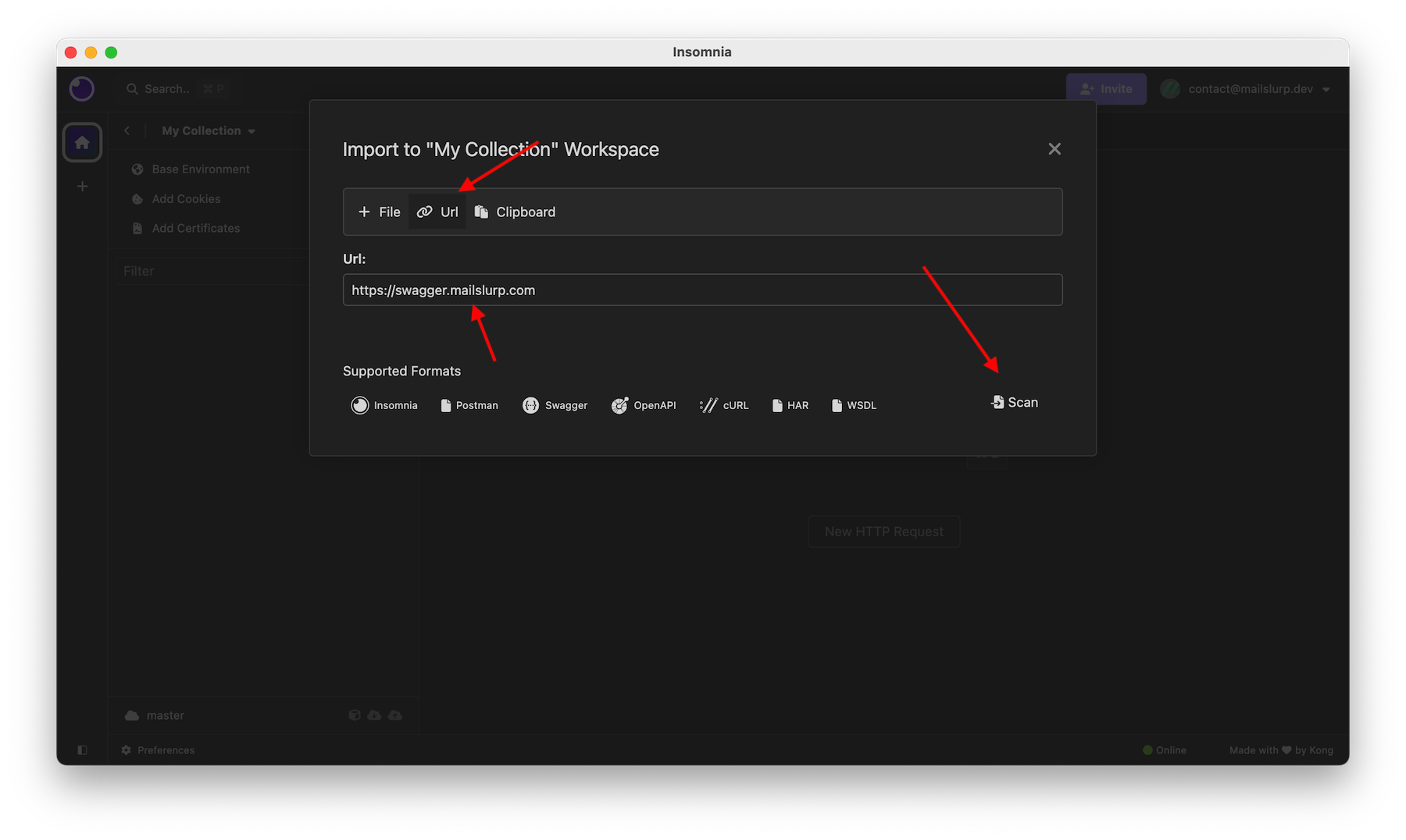The height and width of the screenshot is (840, 1406).
Task: Click the account avatar icon
Action: coord(1169,89)
